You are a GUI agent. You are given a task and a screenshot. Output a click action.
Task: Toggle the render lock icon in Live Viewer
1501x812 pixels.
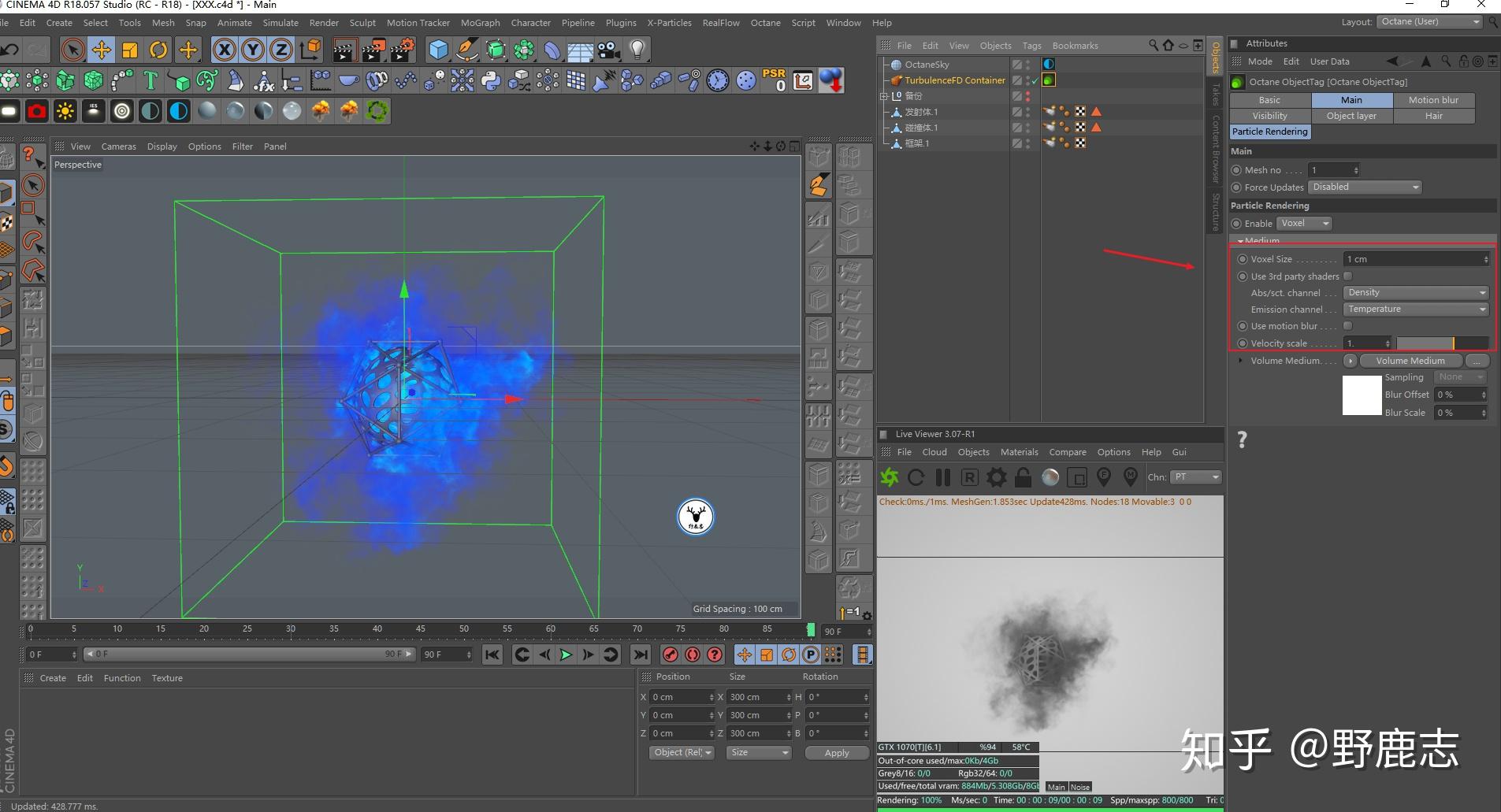click(1024, 477)
